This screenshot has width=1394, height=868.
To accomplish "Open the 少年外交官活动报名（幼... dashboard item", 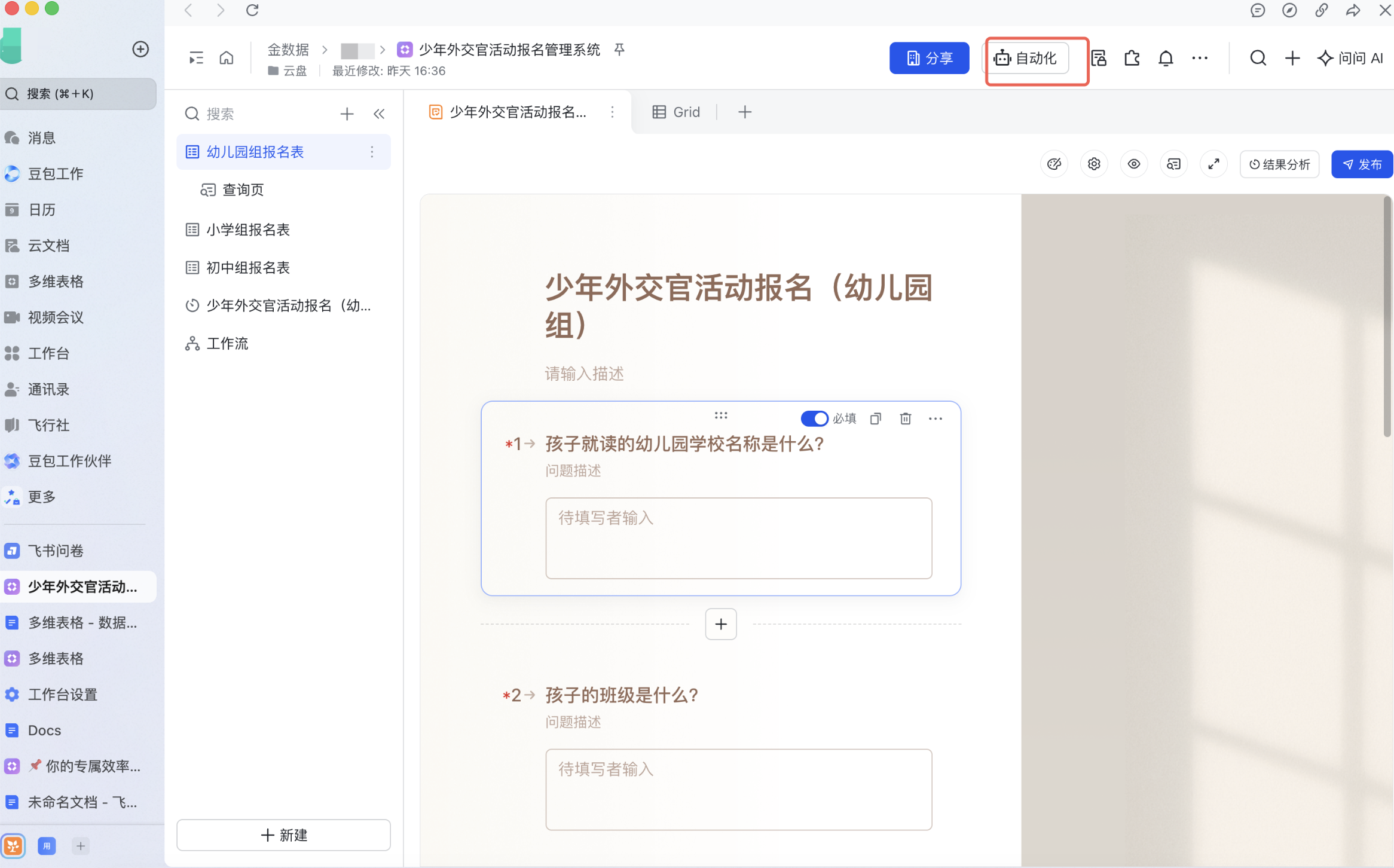I will 283,305.
